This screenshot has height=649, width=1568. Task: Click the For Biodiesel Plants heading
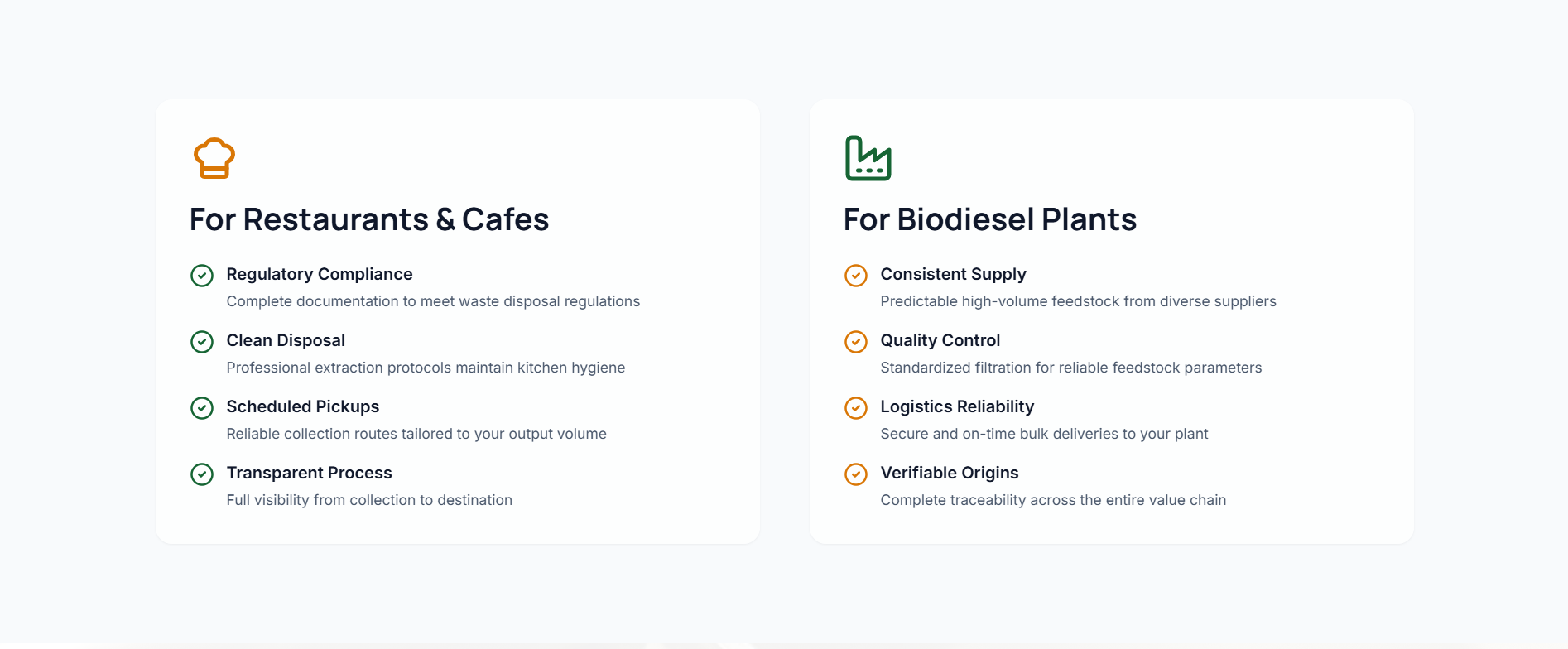click(989, 219)
